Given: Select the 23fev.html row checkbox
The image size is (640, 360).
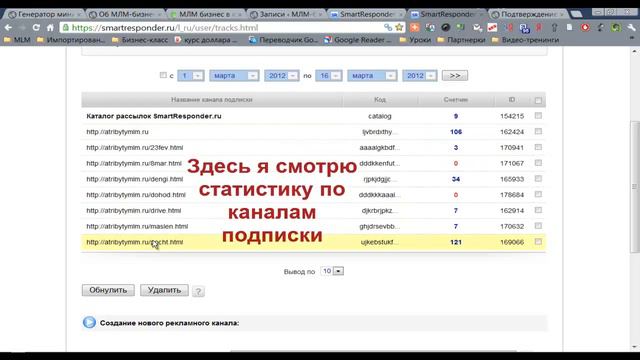Looking at the screenshot, I should [x=538, y=147].
